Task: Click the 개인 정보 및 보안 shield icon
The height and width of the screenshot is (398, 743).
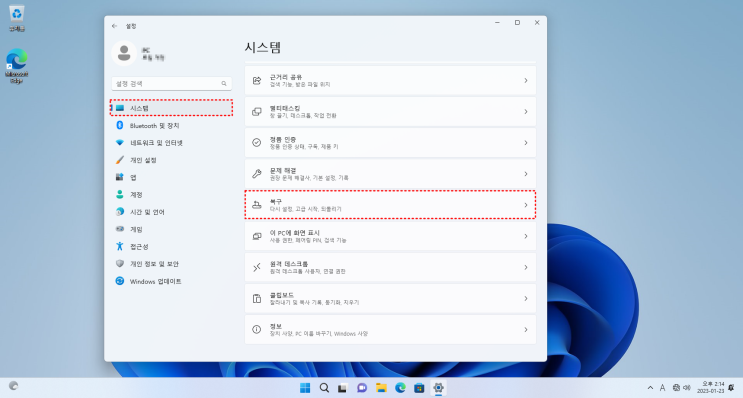Action: (120, 263)
